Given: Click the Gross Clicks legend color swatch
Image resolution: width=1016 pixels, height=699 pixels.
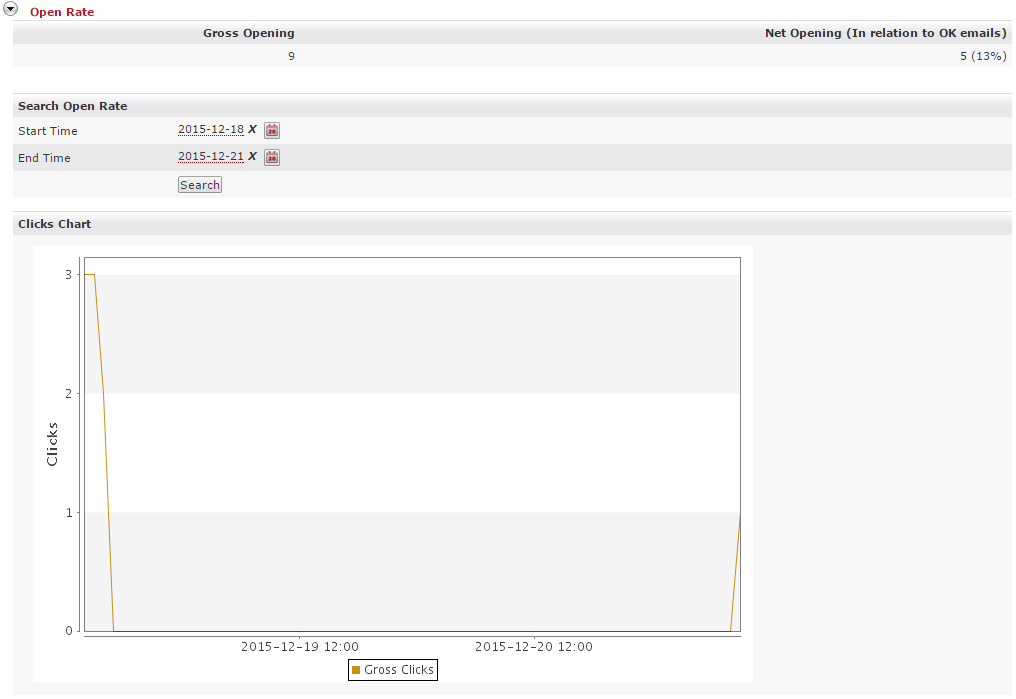Looking at the screenshot, I should [x=356, y=670].
